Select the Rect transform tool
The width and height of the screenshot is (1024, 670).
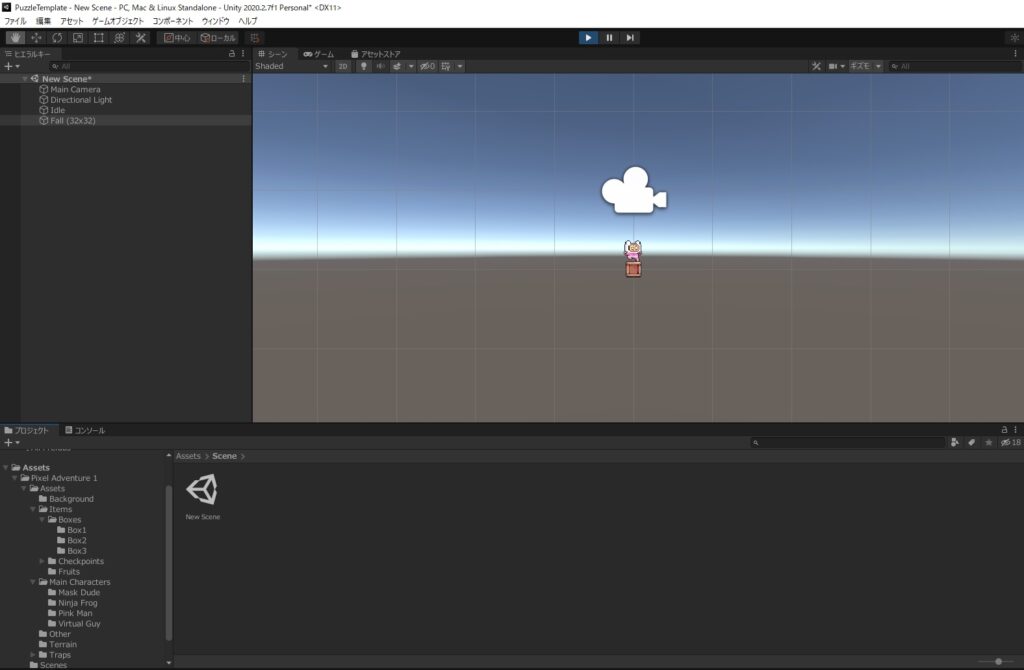click(99, 38)
